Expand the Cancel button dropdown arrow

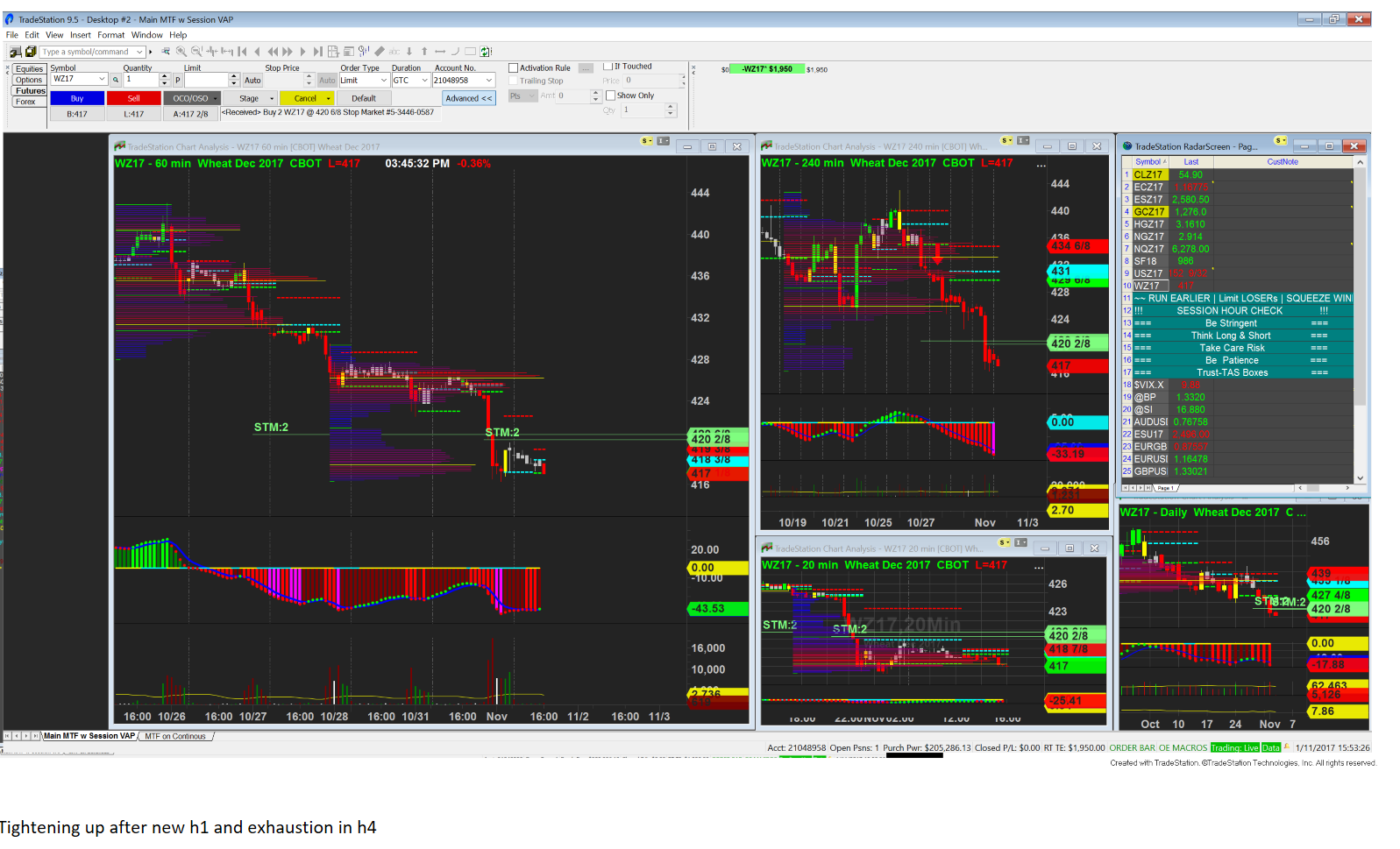pos(329,99)
